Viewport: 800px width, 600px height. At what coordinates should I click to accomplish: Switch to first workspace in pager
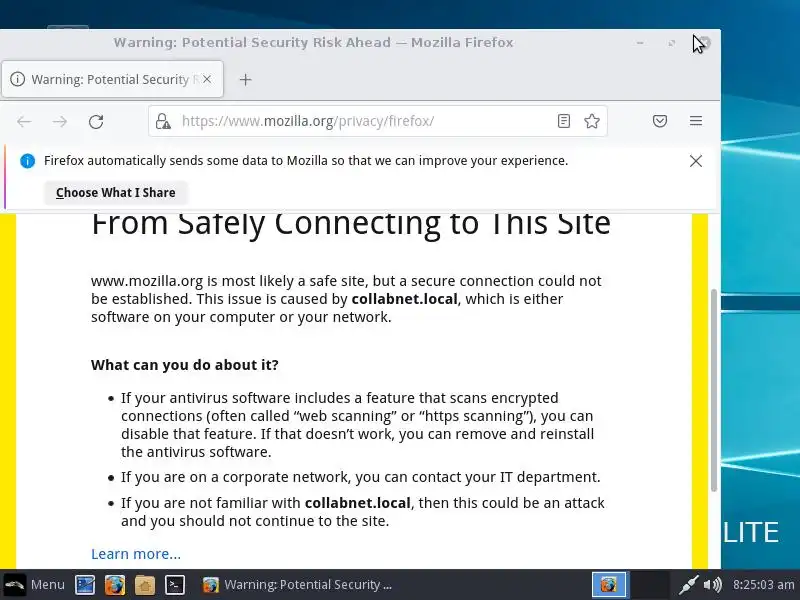(x=609, y=585)
